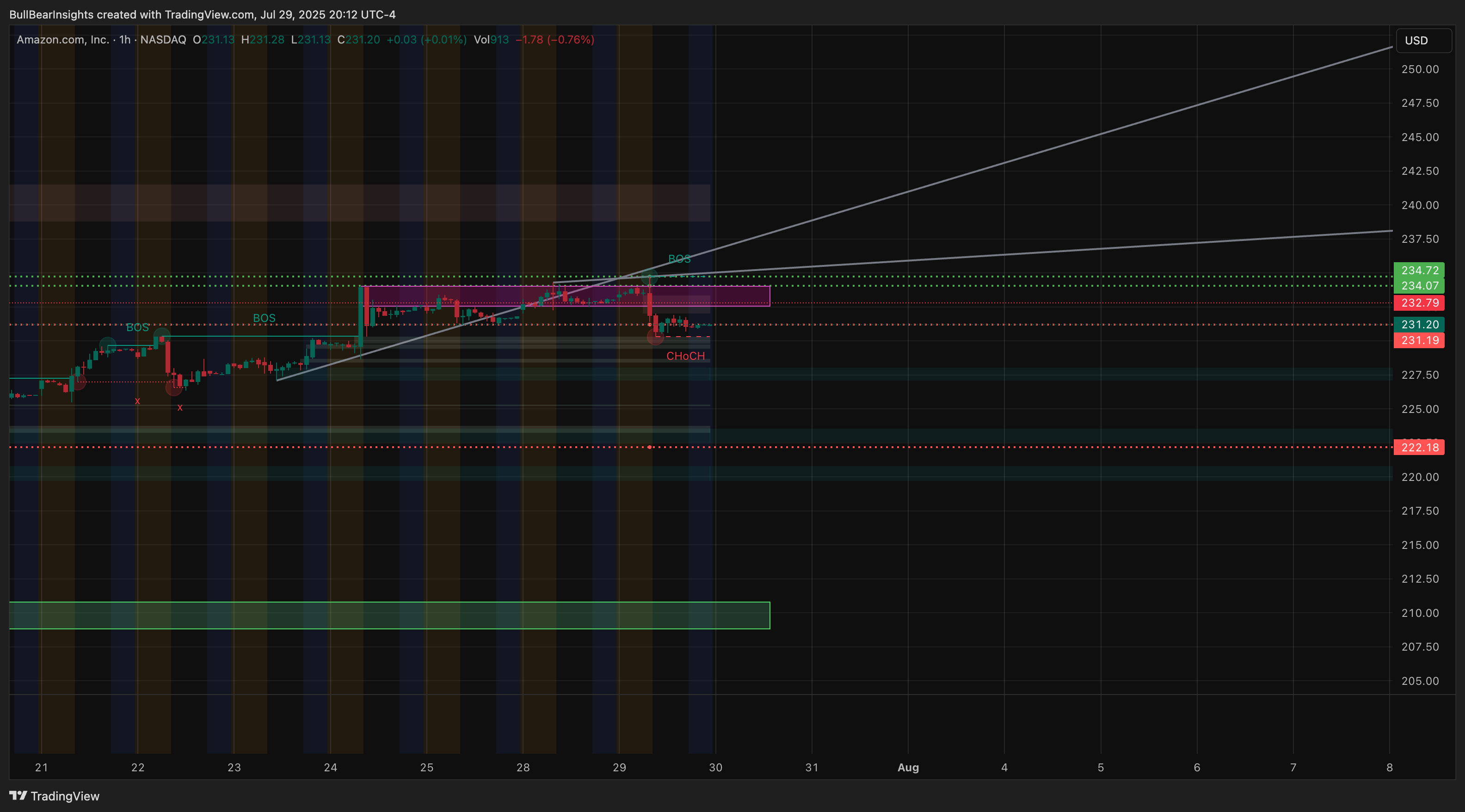Click the 240.00 price axis label
1465x812 pixels.
tap(1420, 205)
